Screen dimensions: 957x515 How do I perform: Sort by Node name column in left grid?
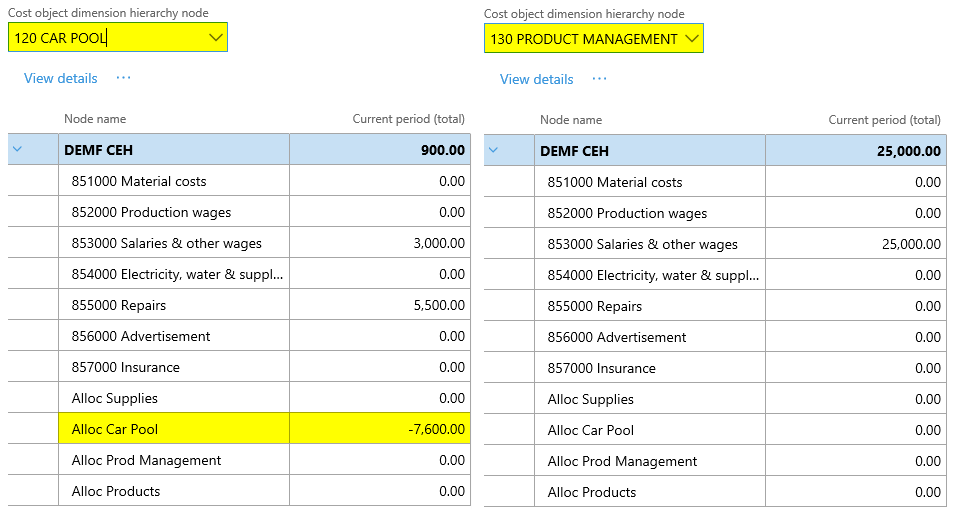(x=95, y=119)
